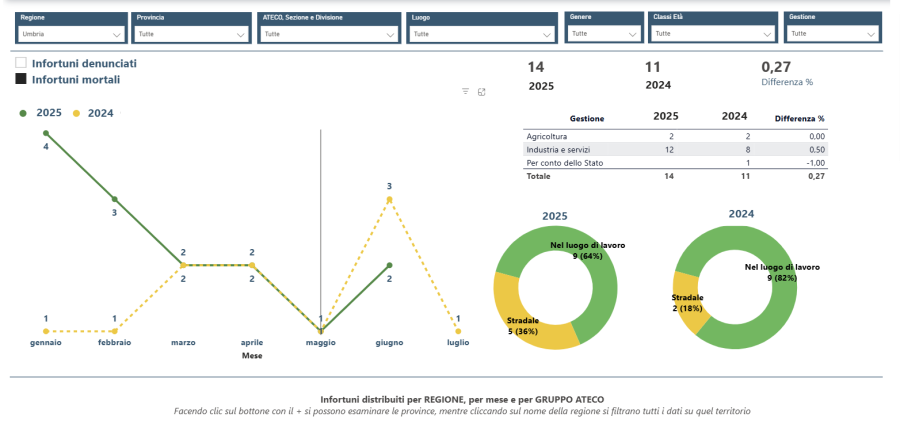Sort table by Differenza % column header
The height and width of the screenshot is (432, 900).
point(799,119)
